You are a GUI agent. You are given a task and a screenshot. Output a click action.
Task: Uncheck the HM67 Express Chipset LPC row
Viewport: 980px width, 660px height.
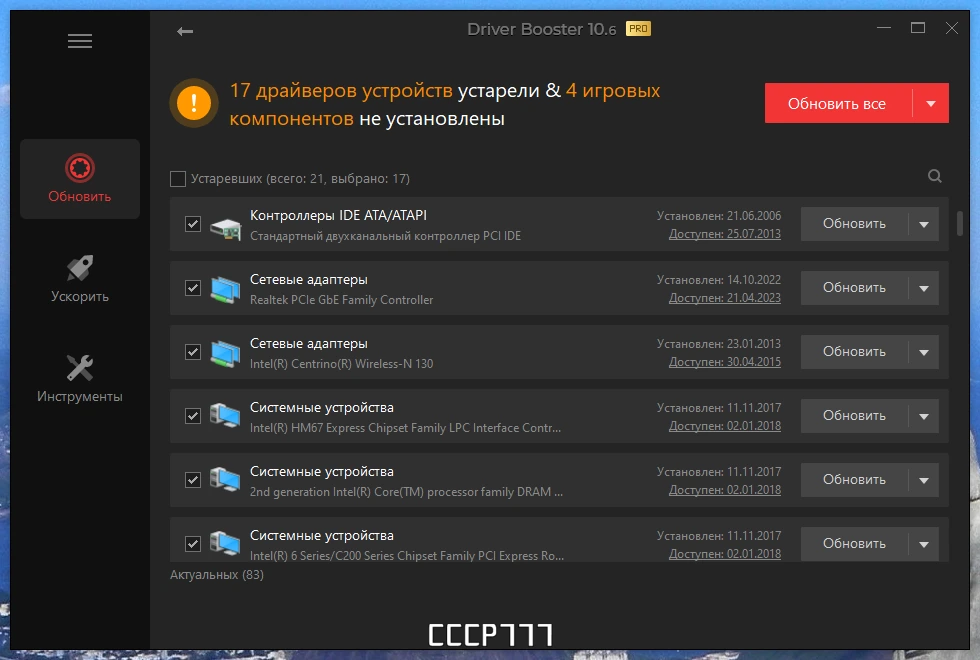[x=193, y=416]
